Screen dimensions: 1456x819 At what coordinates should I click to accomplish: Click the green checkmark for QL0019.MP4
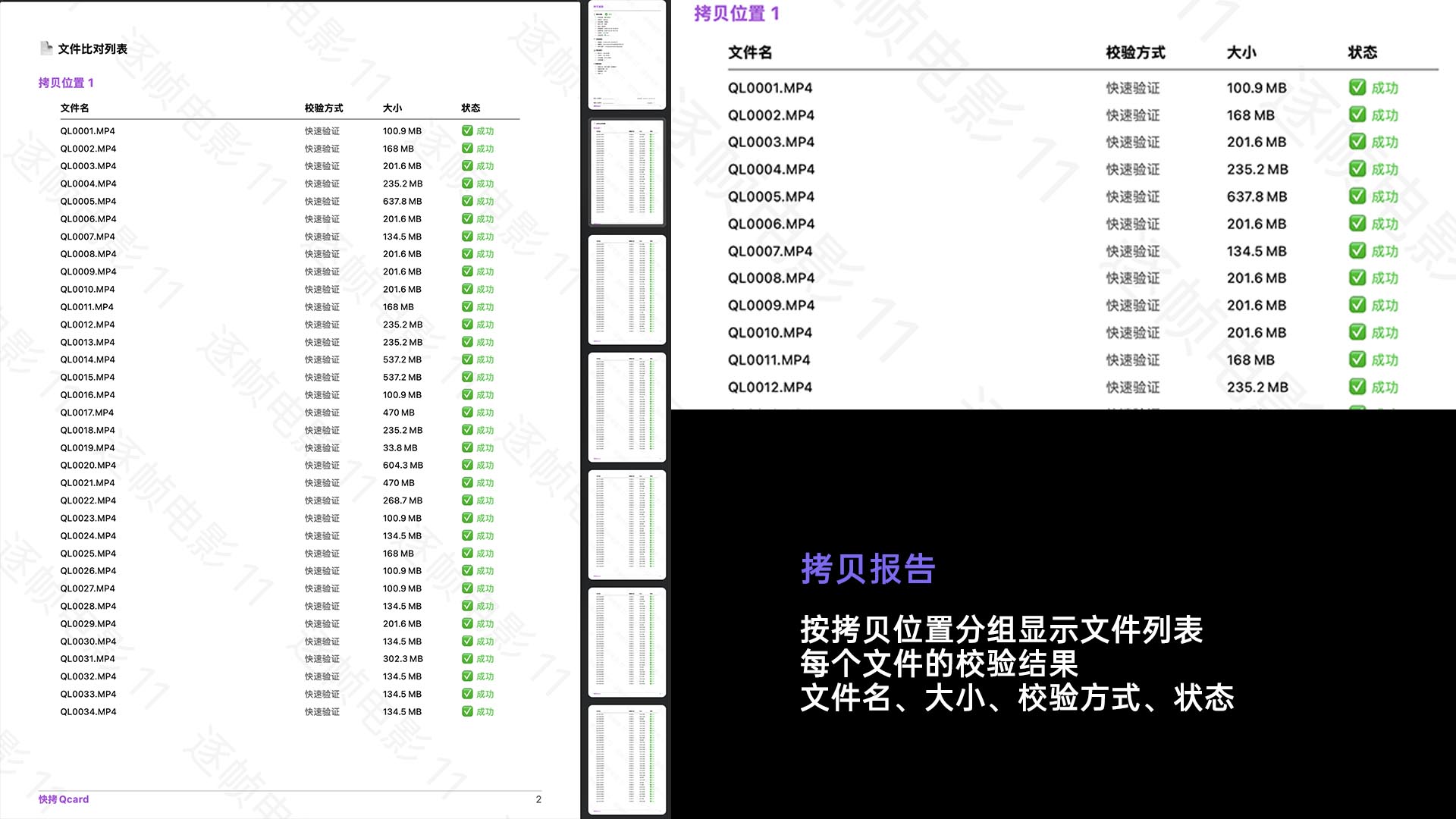coord(467,447)
